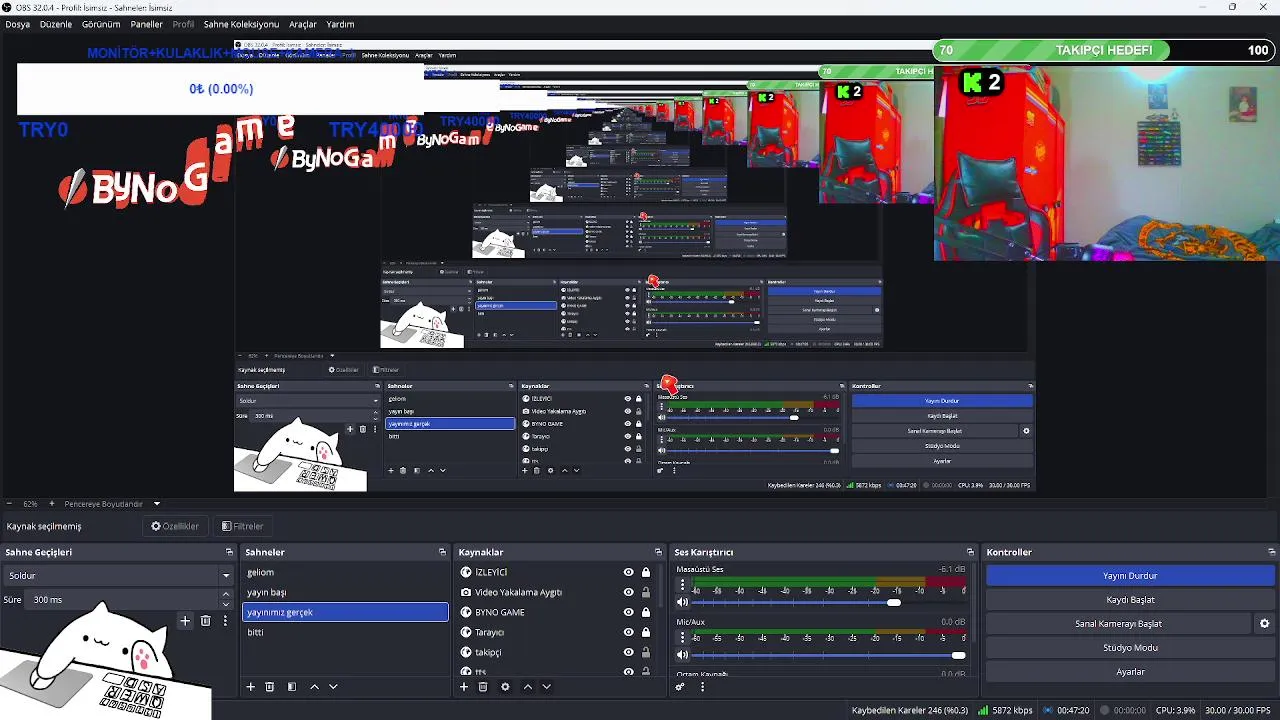This screenshot has height=720, width=1280.
Task: Open the Dosya menu
Action: (x=17, y=24)
